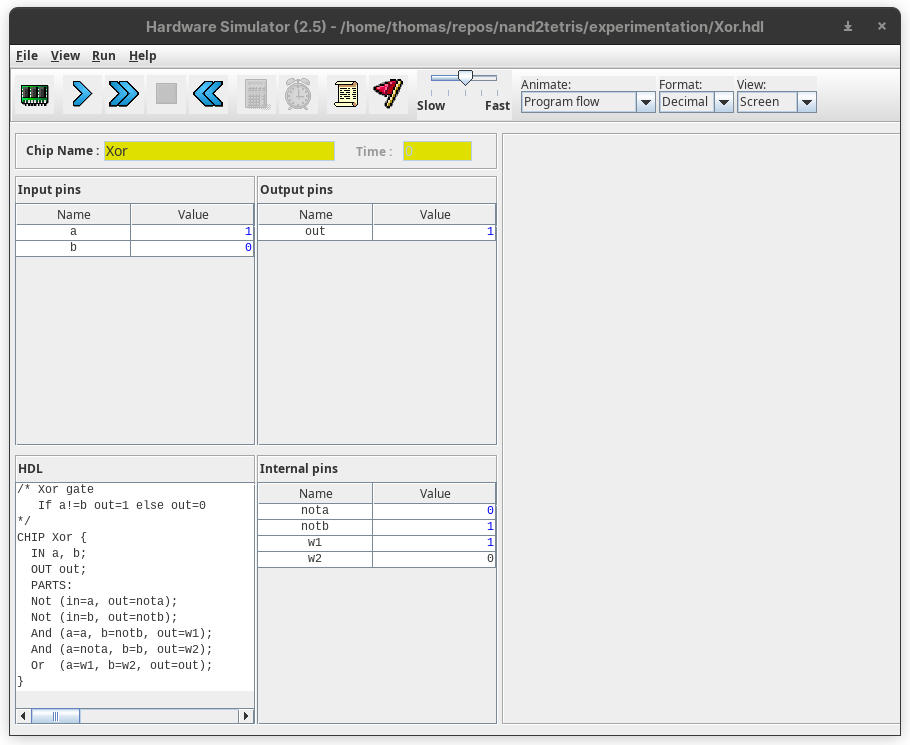910x745 pixels.
Task: Run the script with Fast Forward
Action: tap(123, 94)
